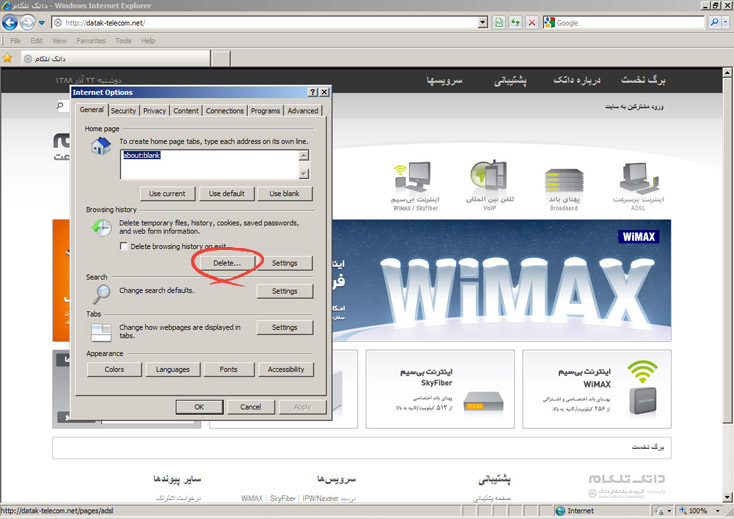This screenshot has height=519, width=734.
Task: Open the Help menu
Action: point(148,41)
